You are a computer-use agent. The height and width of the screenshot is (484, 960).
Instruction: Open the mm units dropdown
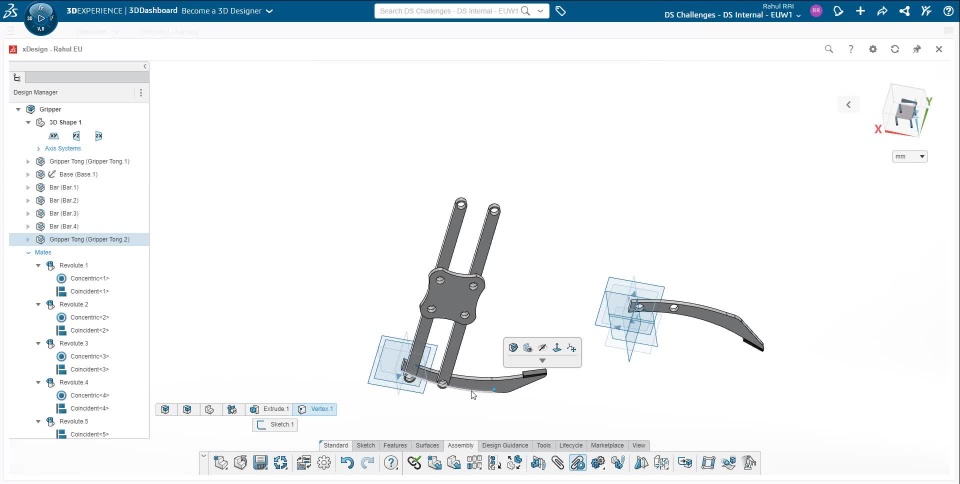pyautogui.click(x=910, y=157)
